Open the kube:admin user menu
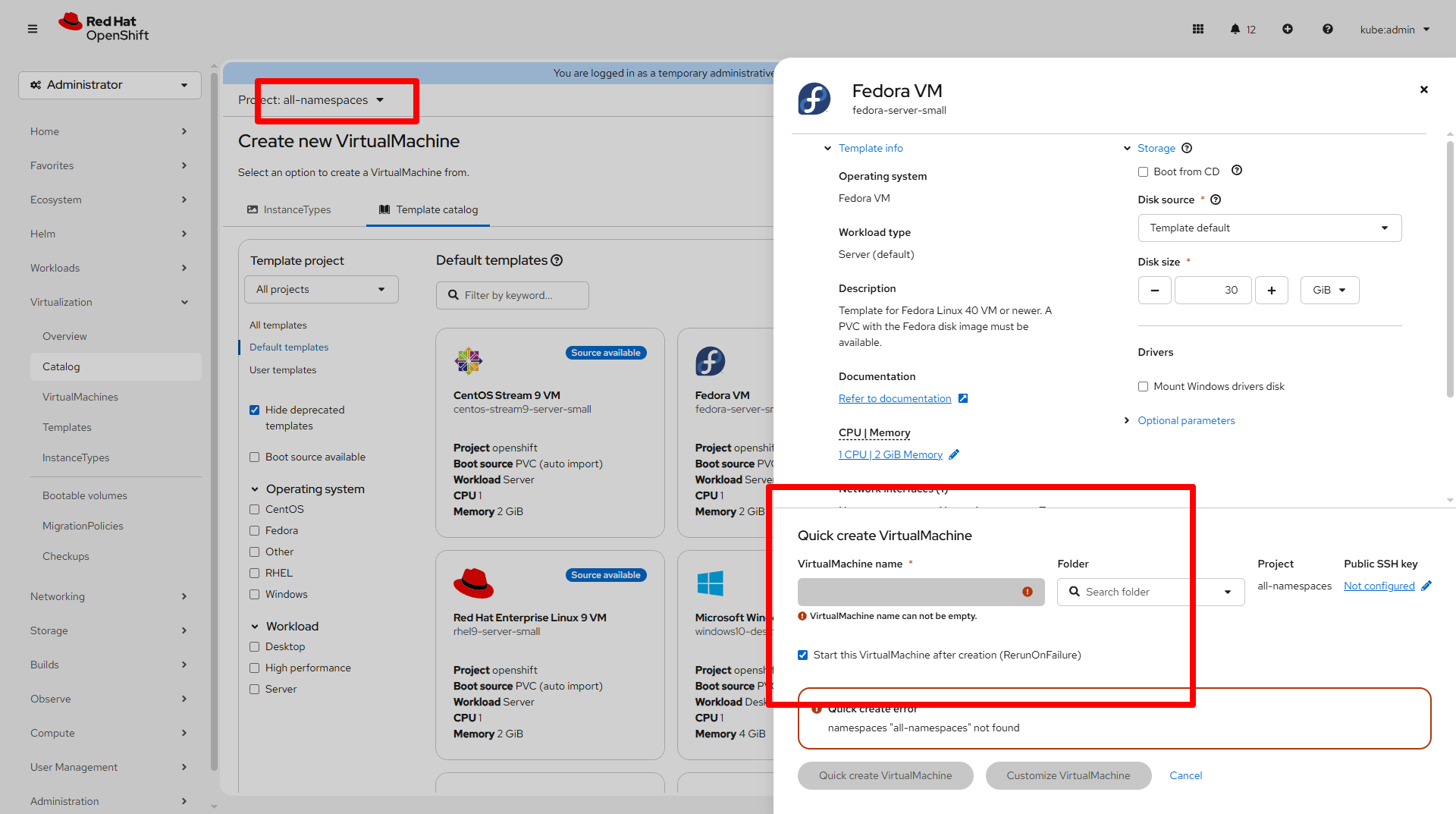This screenshot has width=1456, height=814. (1395, 29)
